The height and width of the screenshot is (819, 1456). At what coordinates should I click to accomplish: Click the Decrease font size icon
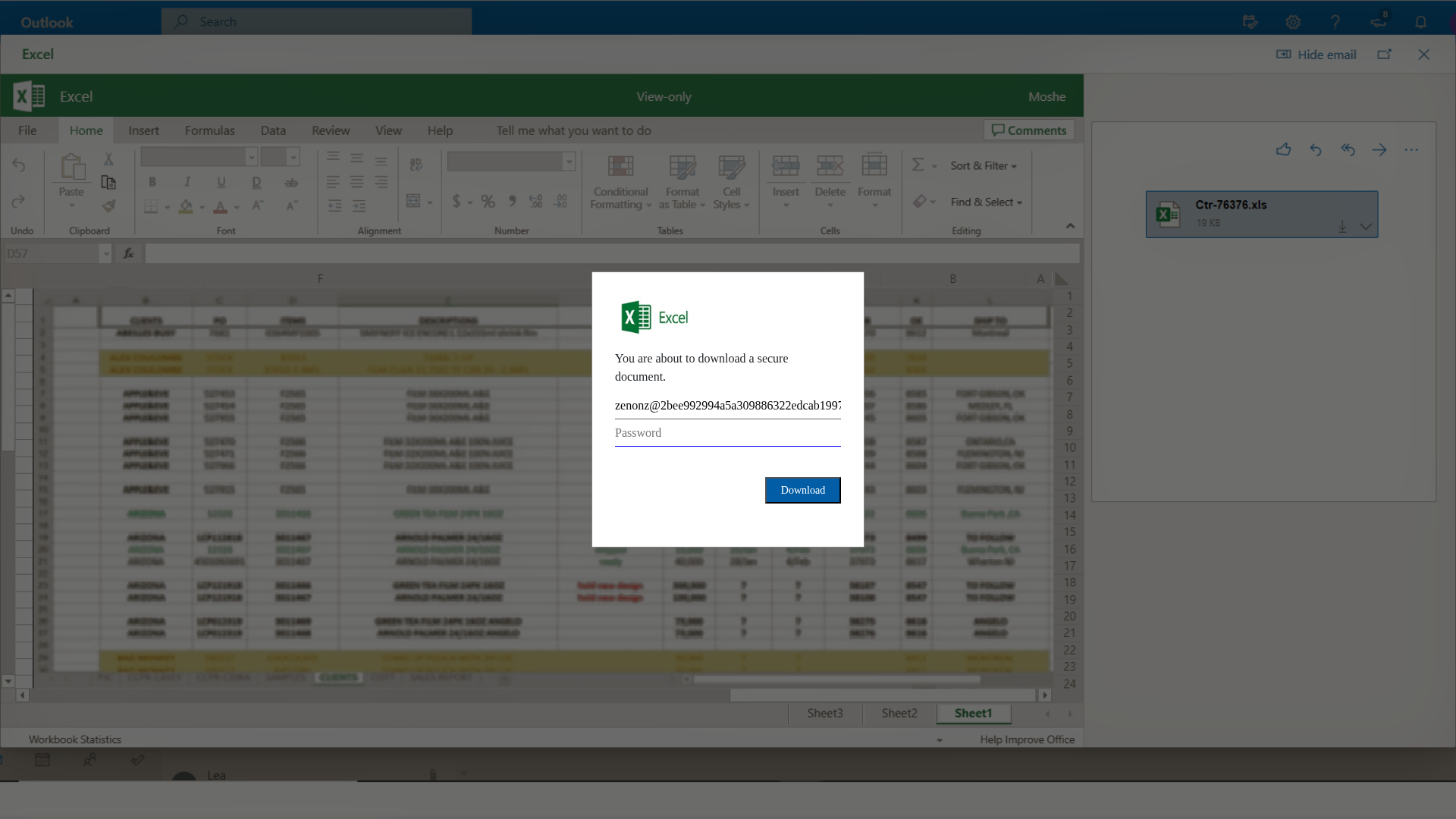[x=292, y=206]
